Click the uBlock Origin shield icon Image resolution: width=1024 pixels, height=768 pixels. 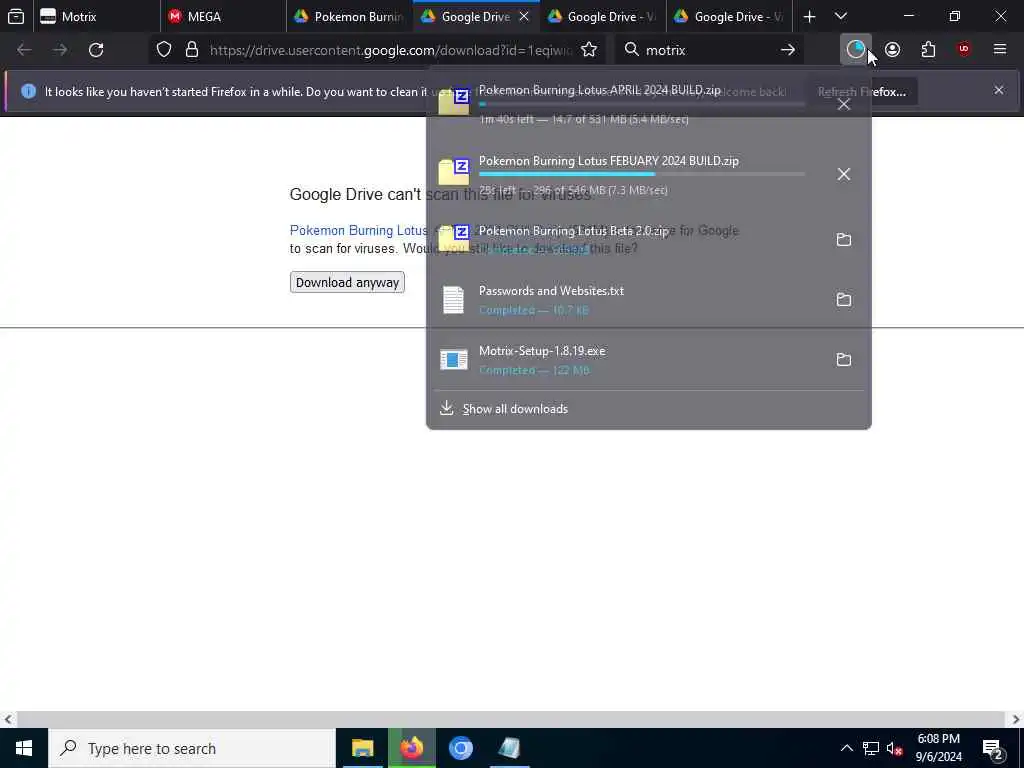964,50
